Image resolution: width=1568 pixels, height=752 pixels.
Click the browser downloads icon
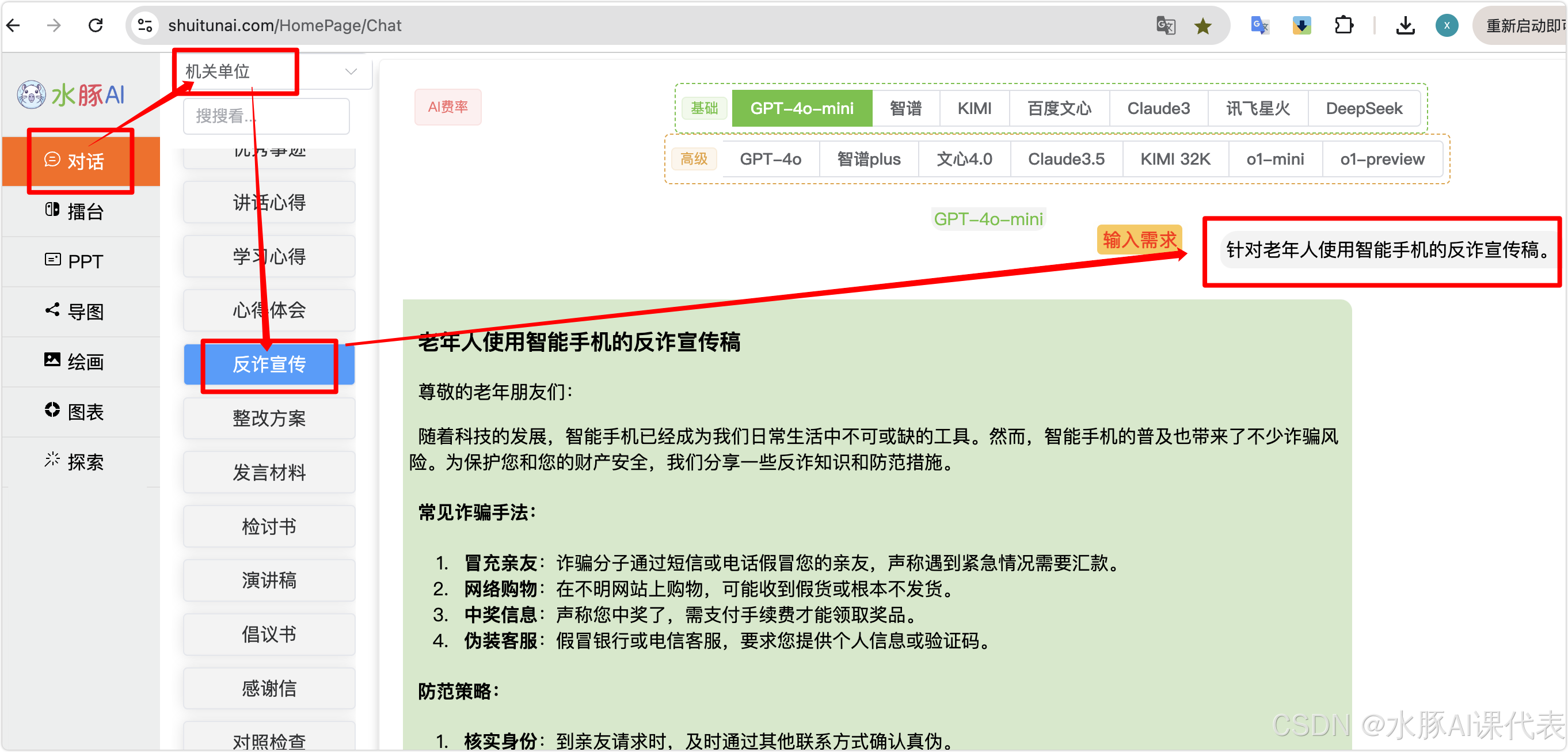pos(1405,25)
